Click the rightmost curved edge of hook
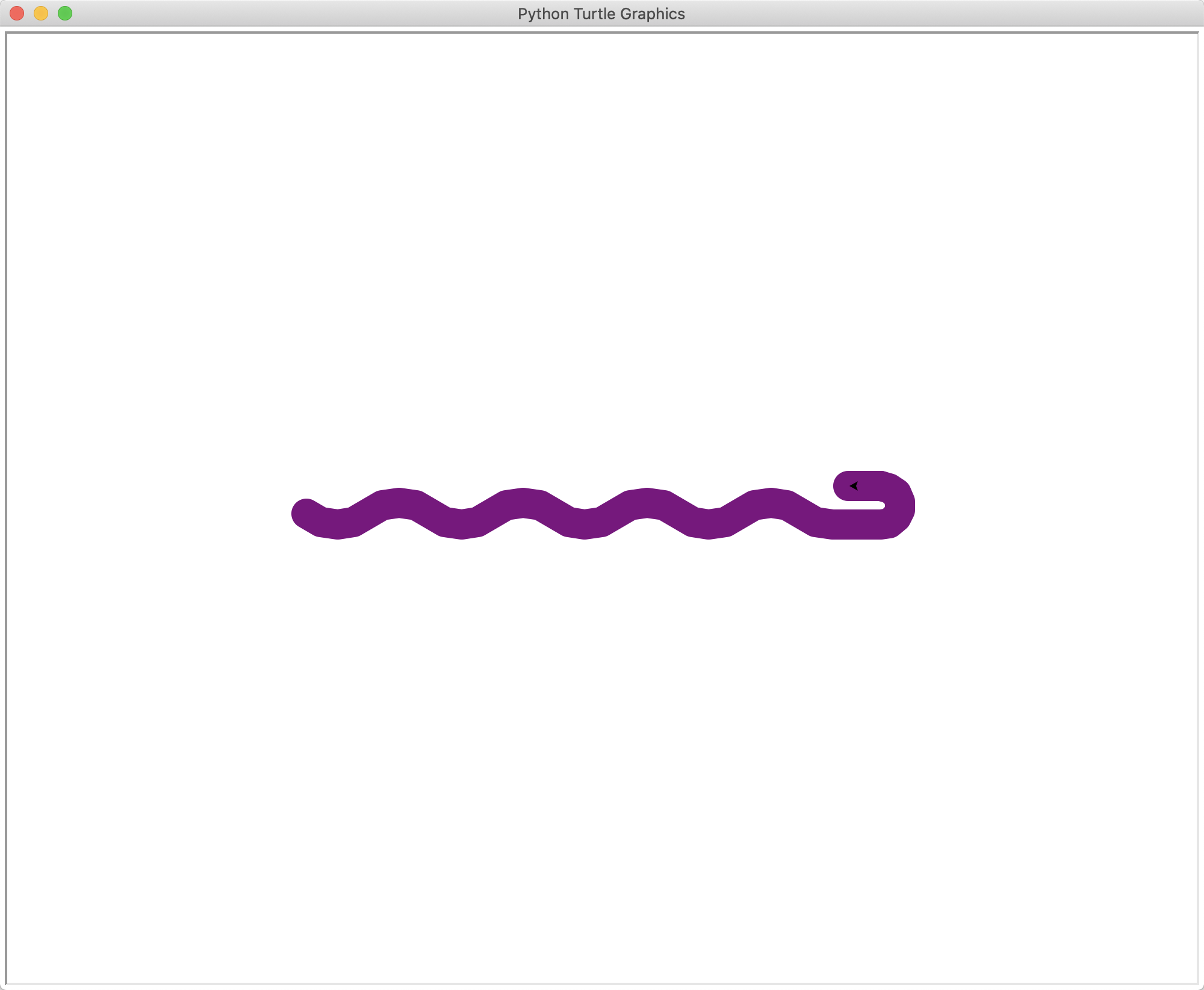The width and height of the screenshot is (1204, 990). click(x=907, y=506)
